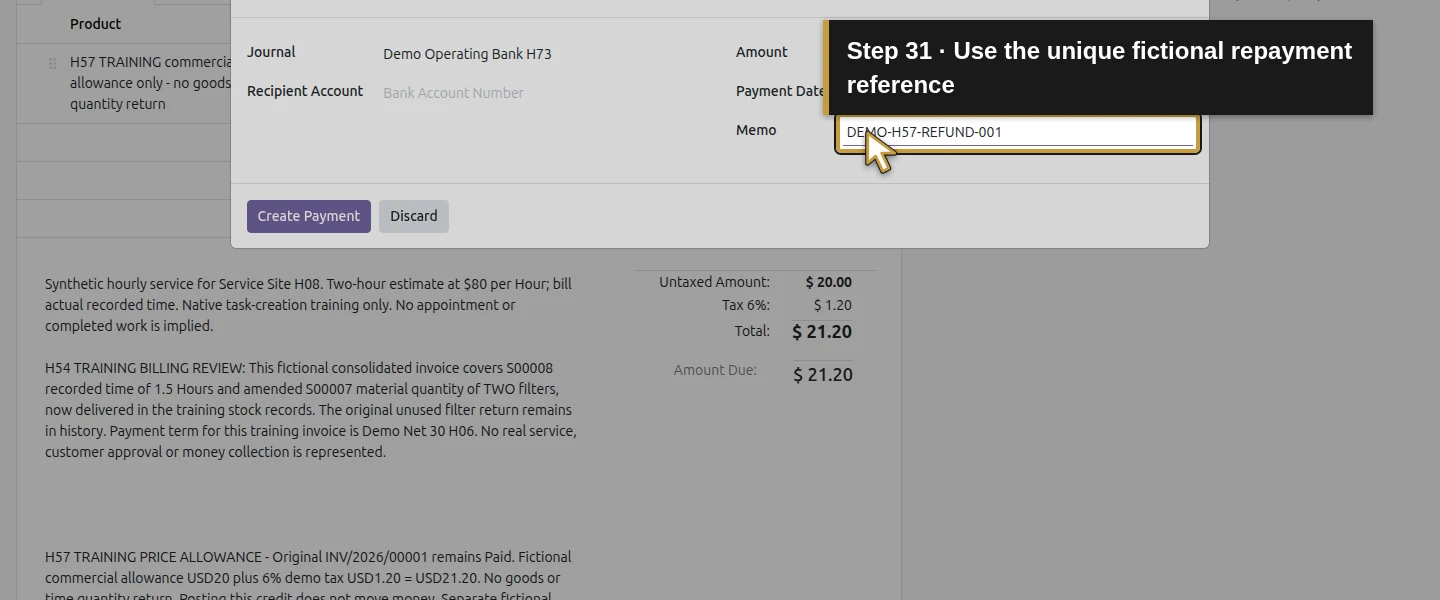The width and height of the screenshot is (1440, 600).
Task: Select the Product column header
Action: tap(96, 24)
